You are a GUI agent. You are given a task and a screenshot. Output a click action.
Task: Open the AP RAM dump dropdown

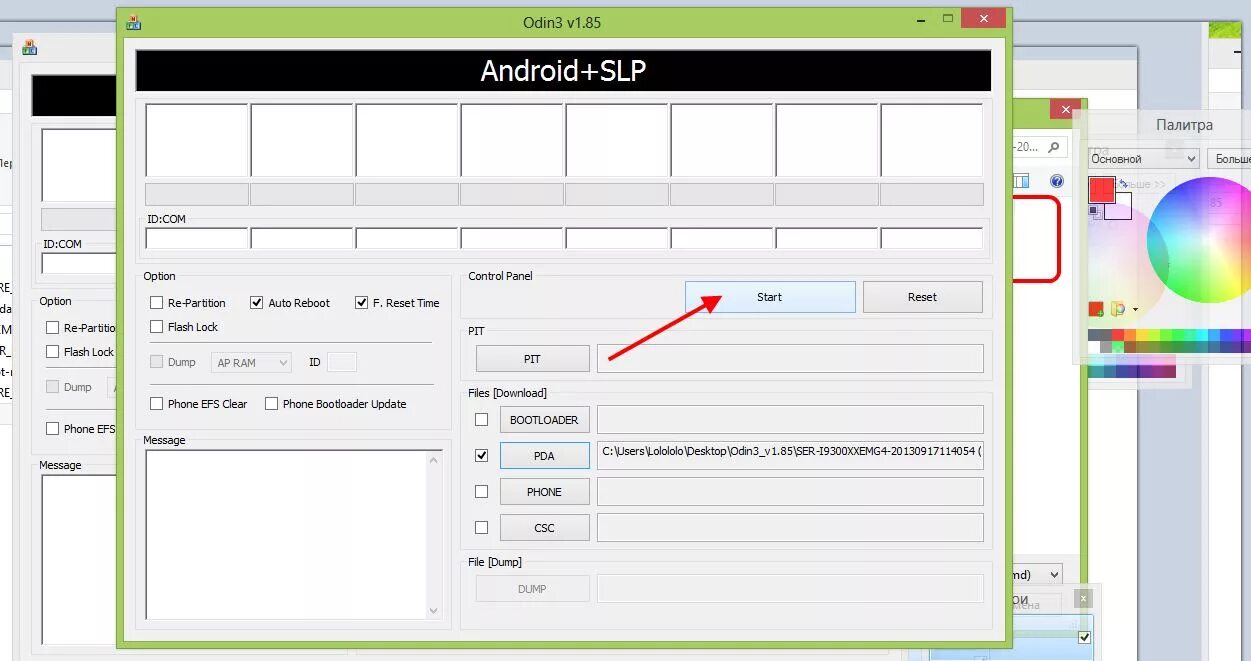click(x=251, y=363)
